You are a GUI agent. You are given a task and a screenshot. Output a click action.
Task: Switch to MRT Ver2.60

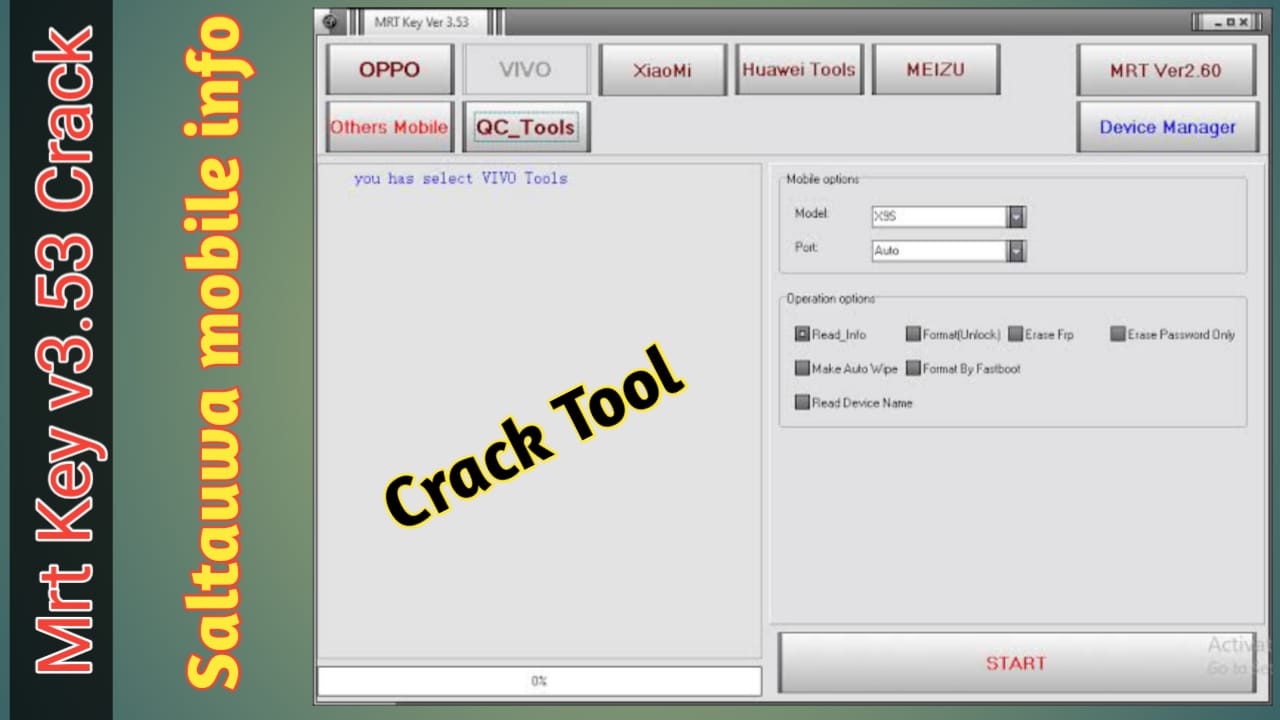[x=1166, y=70]
